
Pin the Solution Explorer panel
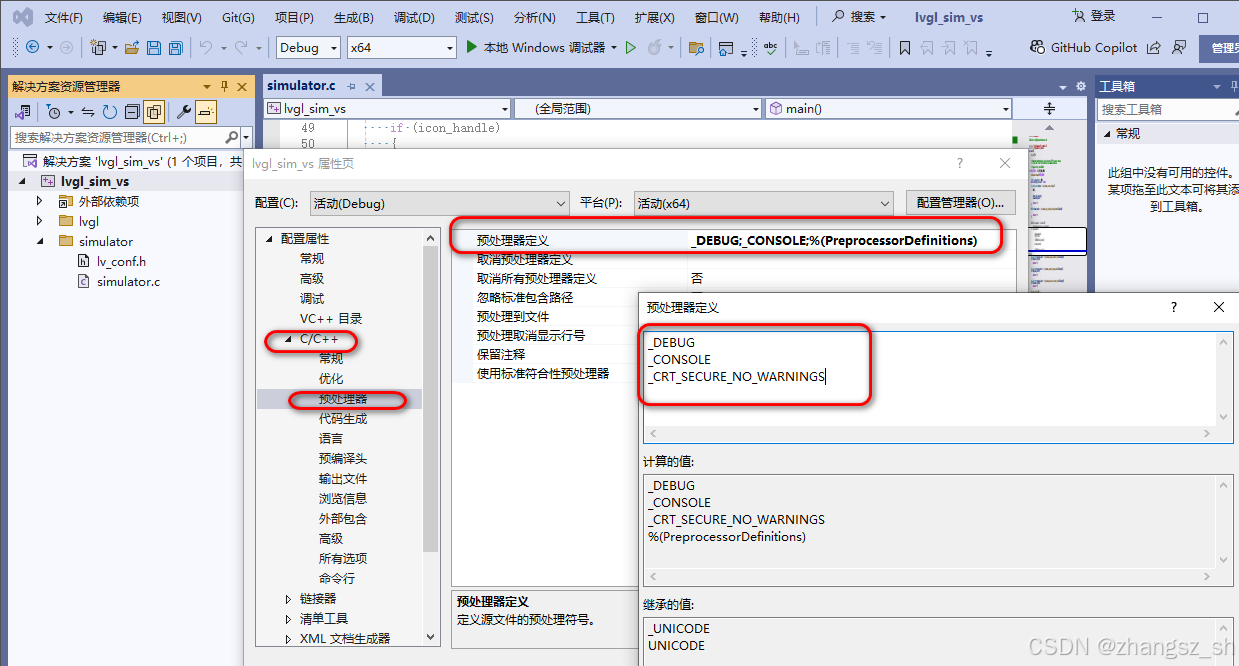pos(224,87)
